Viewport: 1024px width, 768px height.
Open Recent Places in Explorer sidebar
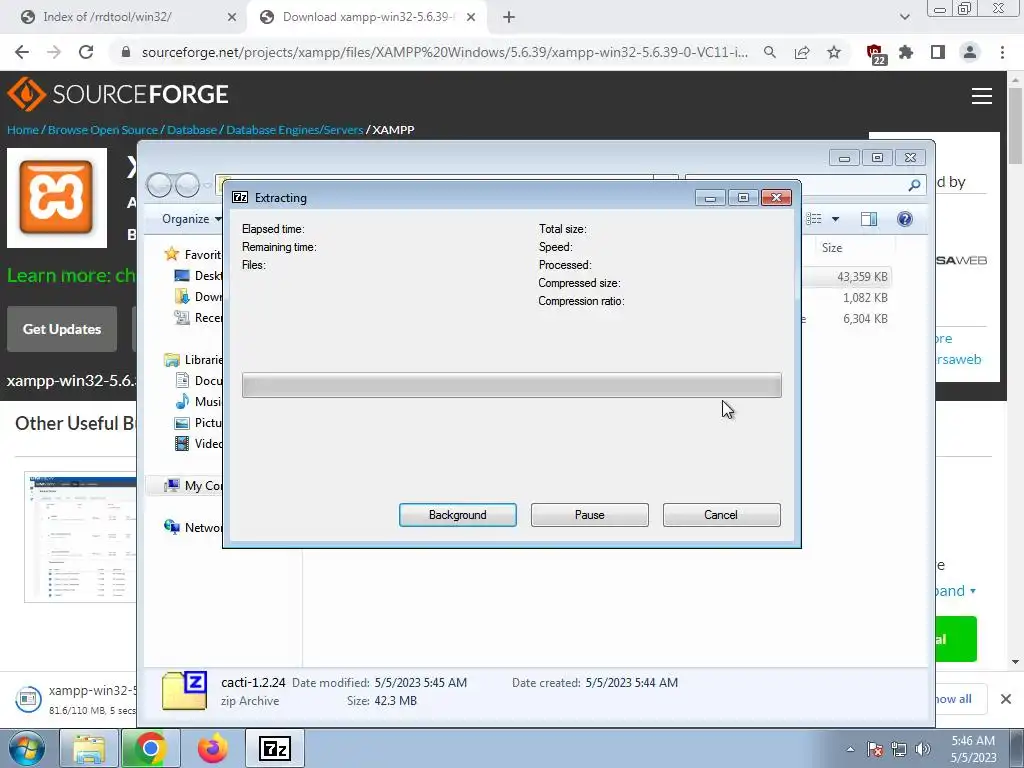click(x=199, y=317)
